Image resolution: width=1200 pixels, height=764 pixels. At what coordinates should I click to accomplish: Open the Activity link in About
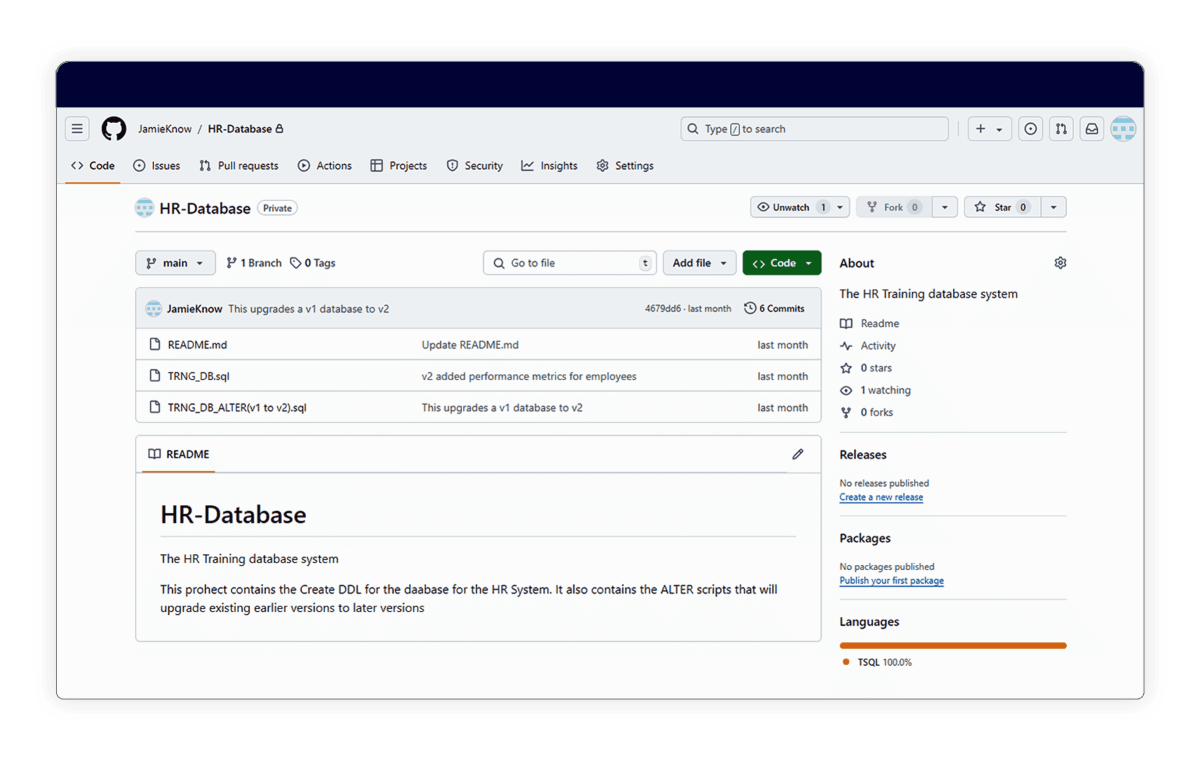coord(878,346)
